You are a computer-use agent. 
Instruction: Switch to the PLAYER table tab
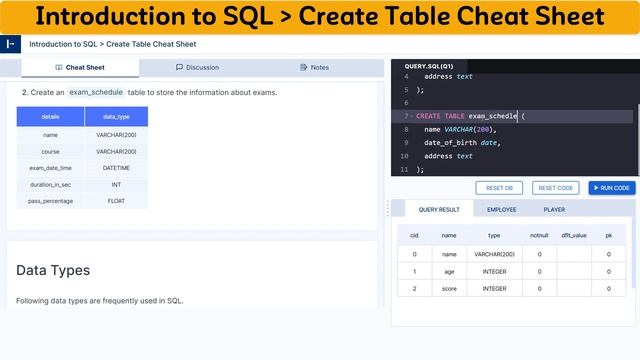554,209
